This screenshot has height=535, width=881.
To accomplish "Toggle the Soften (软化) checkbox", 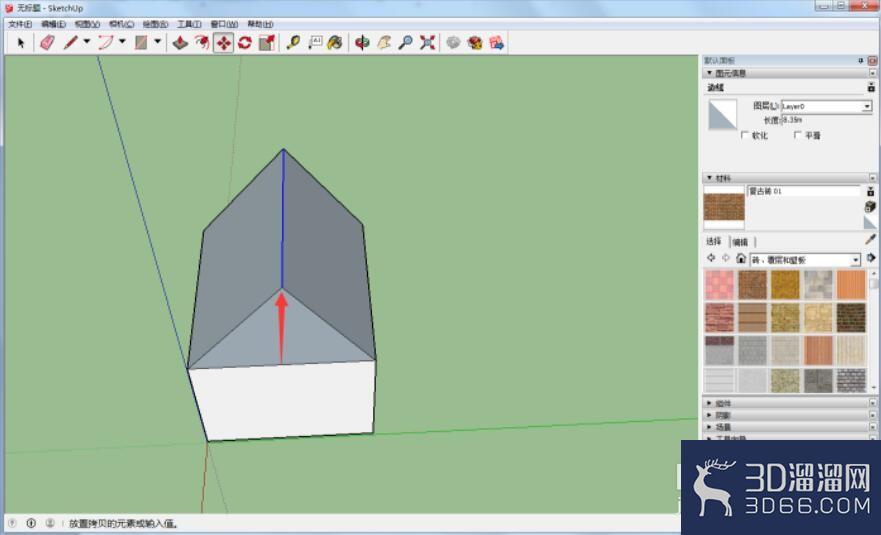I will tap(745, 135).
